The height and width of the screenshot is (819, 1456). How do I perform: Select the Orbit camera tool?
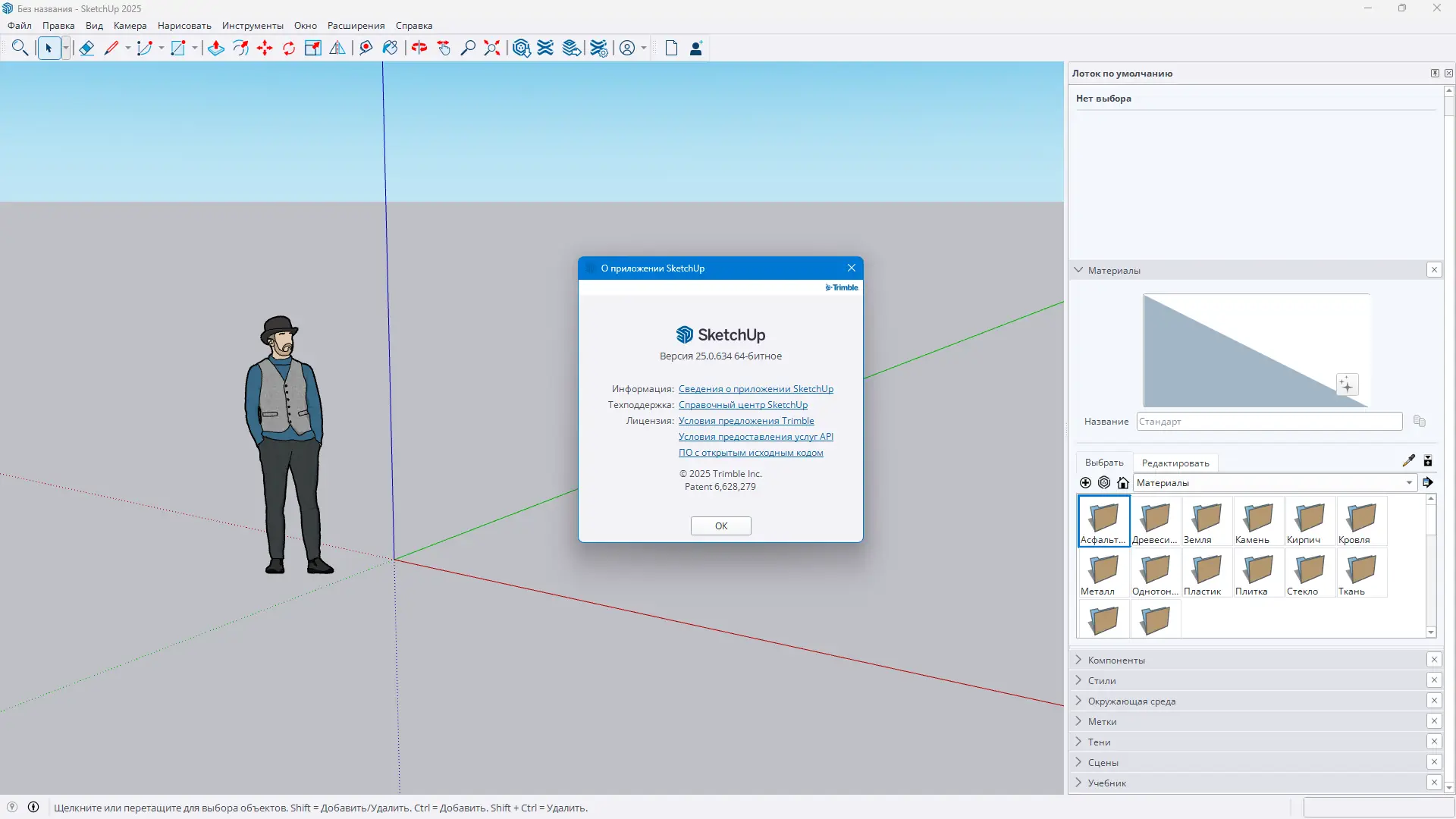(419, 49)
